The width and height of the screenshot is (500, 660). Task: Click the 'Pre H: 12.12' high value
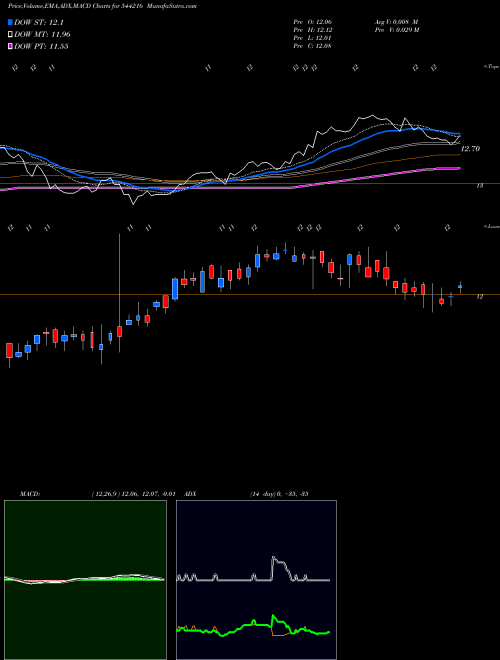[x=312, y=29]
